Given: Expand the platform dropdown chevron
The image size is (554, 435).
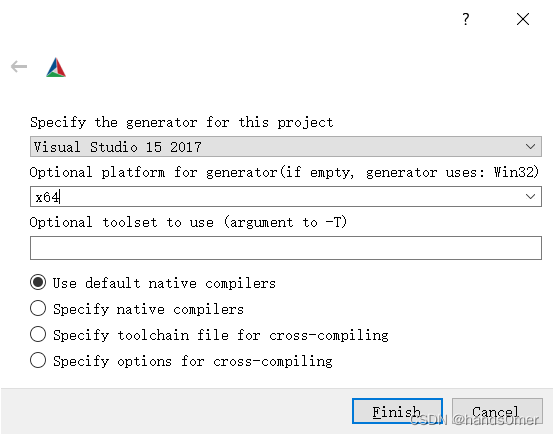Looking at the screenshot, I should coord(530,196).
